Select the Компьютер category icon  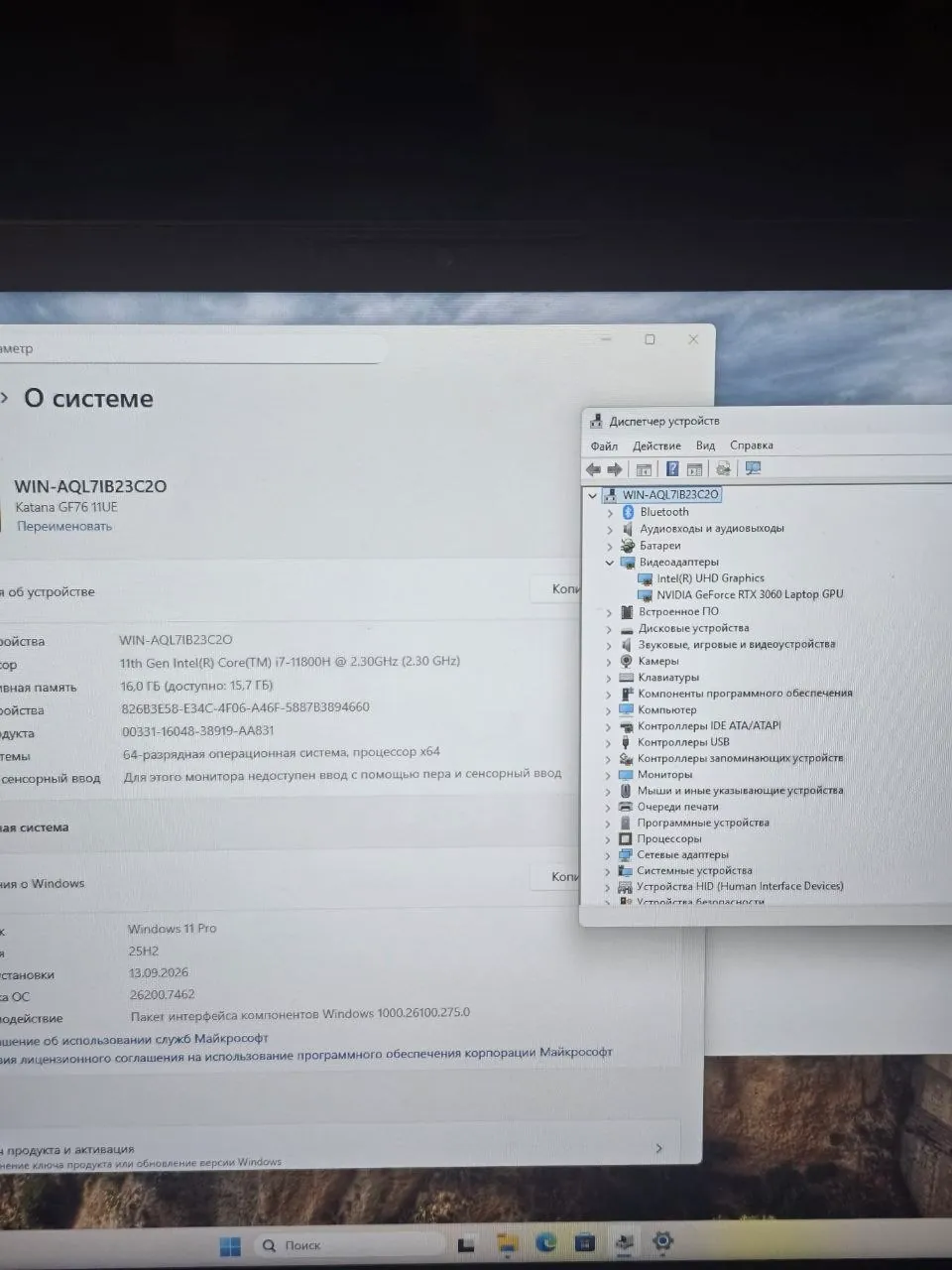tap(626, 710)
